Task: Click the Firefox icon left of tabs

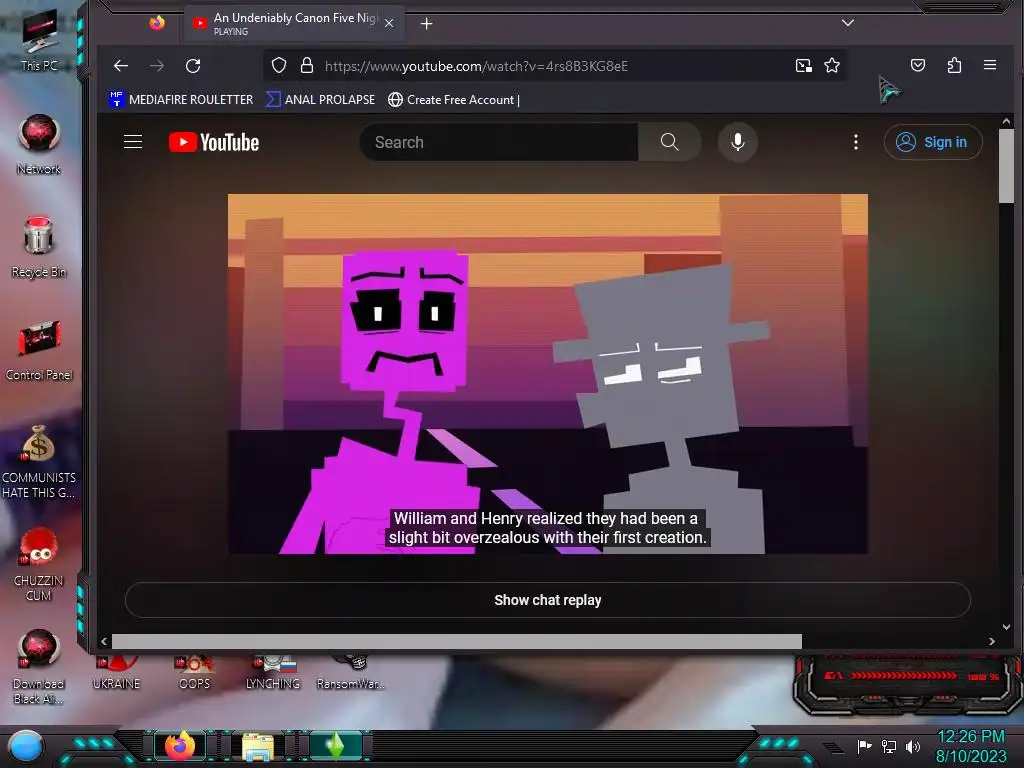Action: click(157, 24)
